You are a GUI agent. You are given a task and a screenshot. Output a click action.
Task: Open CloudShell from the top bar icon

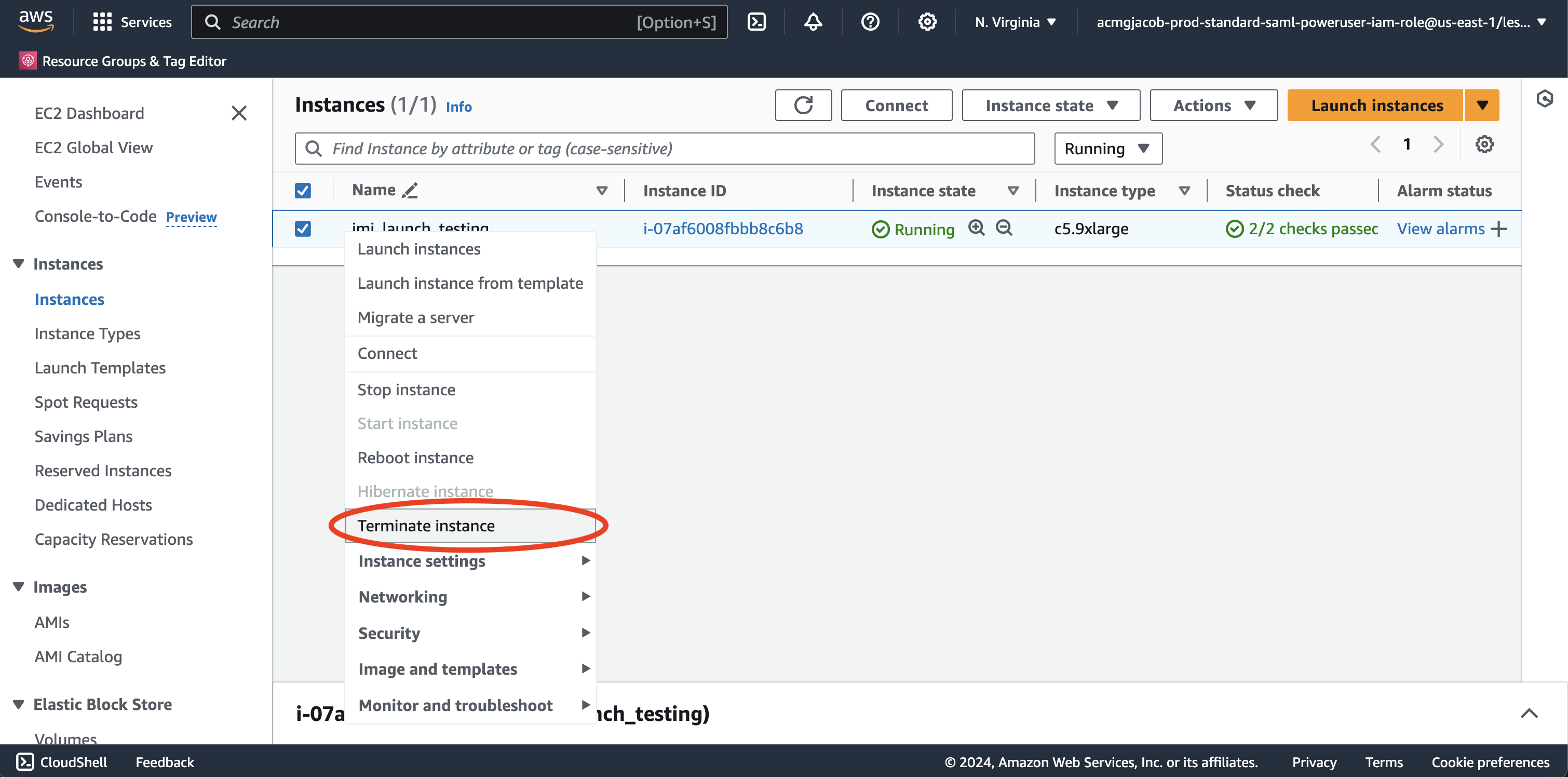coord(756,22)
